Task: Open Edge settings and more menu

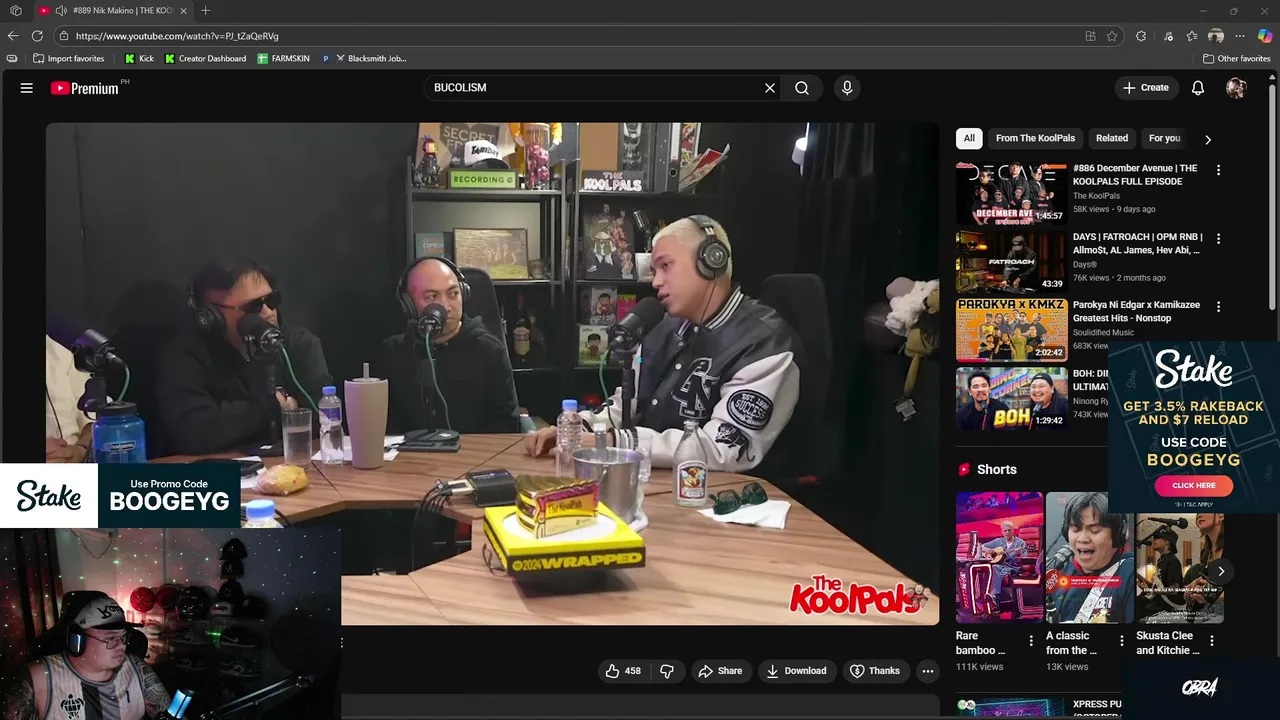Action: [x=1240, y=36]
